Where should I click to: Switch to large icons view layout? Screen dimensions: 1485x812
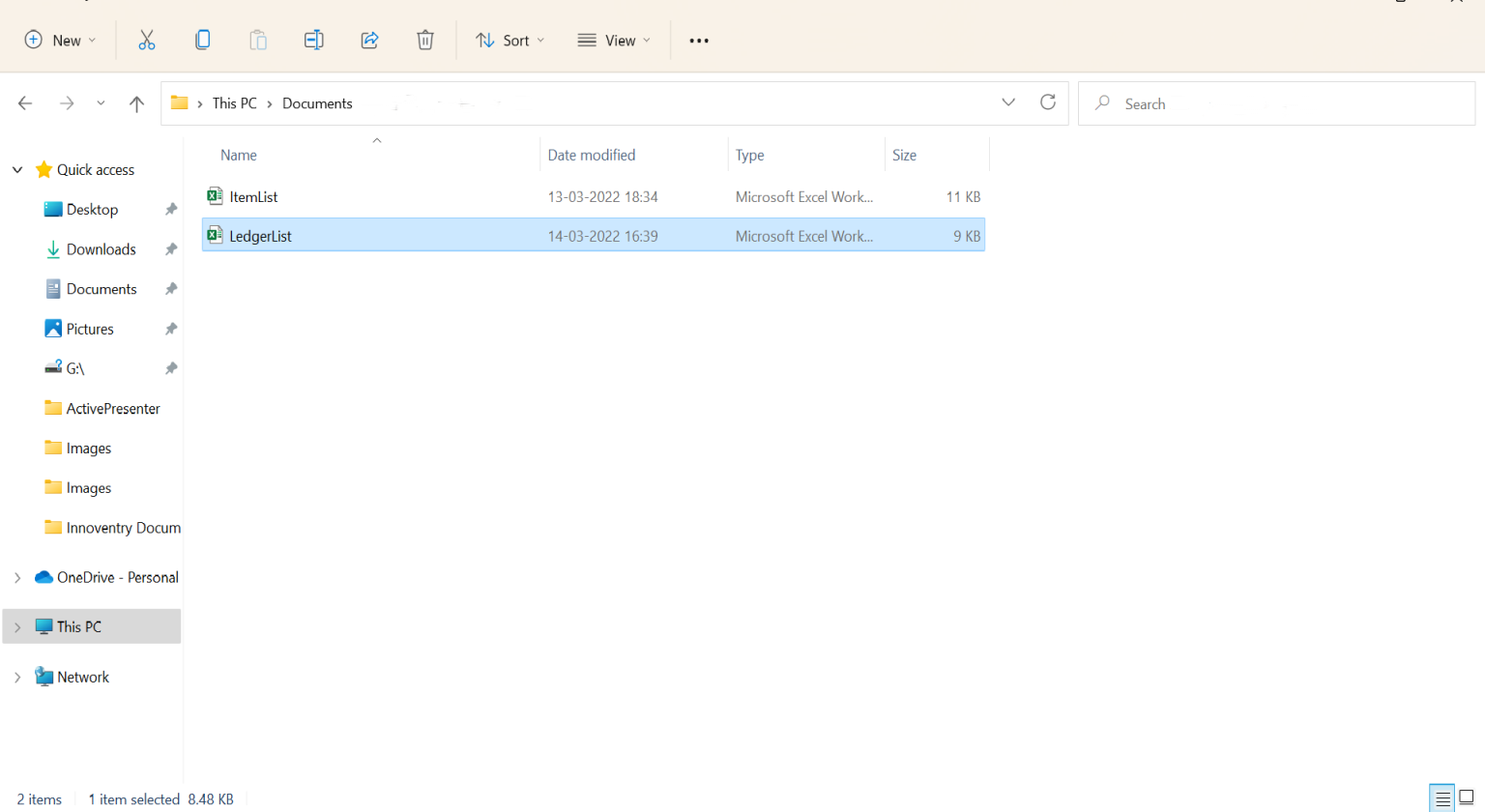coord(1467,798)
